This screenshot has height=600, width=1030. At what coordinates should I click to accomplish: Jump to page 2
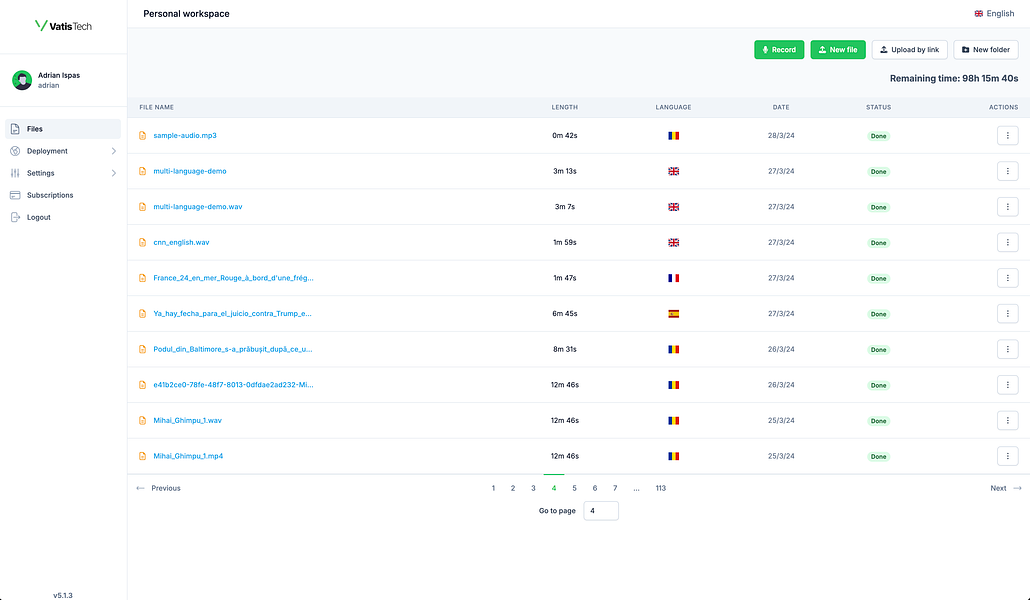[x=513, y=488]
